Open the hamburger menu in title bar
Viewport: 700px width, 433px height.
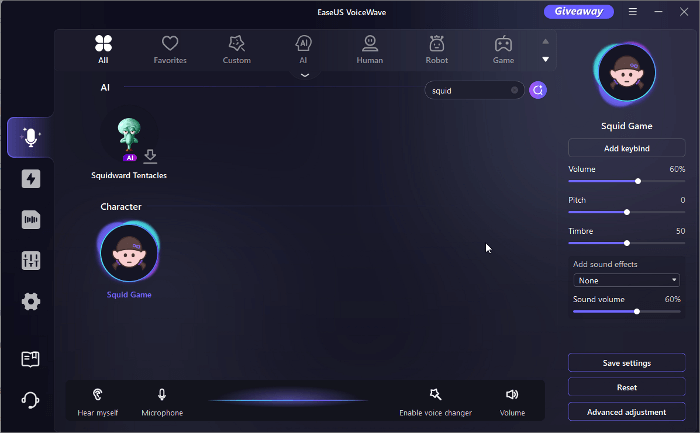point(632,12)
